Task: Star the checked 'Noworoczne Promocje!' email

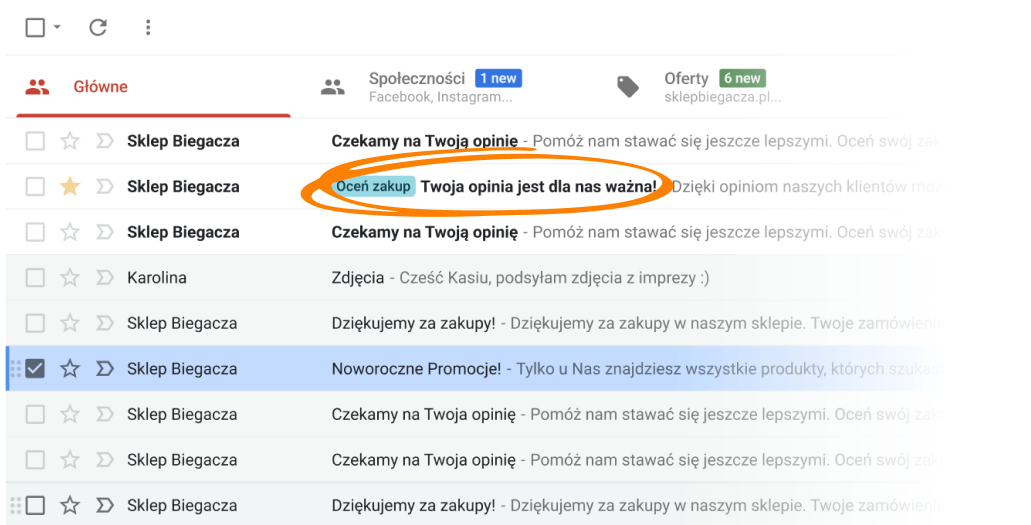Action: click(70, 368)
